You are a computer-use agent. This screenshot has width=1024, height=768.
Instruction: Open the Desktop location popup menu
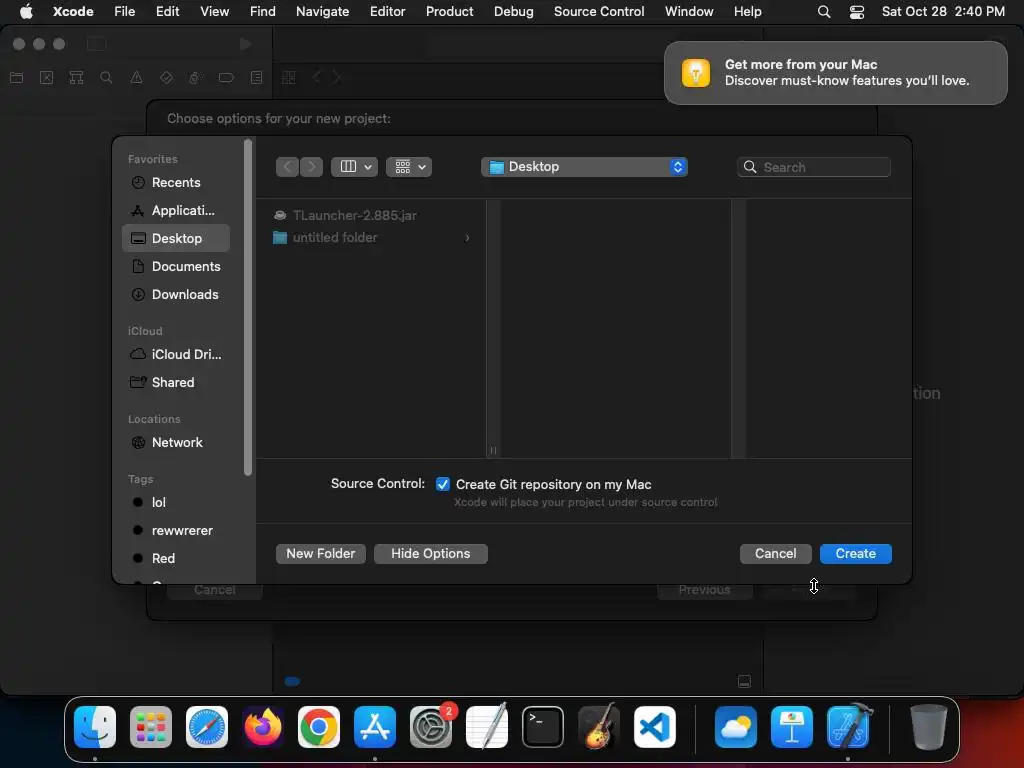click(x=584, y=167)
